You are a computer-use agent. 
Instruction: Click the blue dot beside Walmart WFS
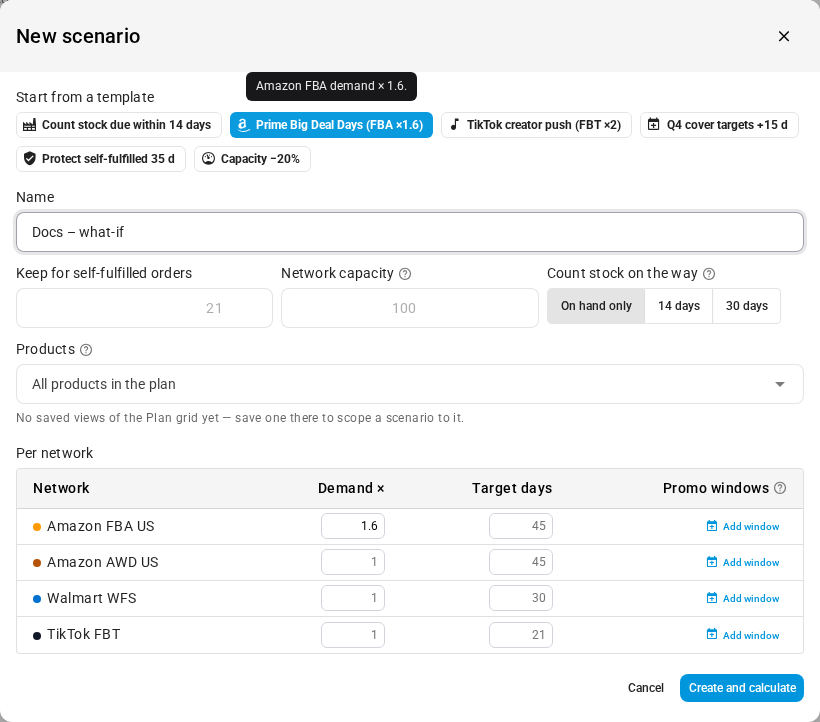[37, 599]
